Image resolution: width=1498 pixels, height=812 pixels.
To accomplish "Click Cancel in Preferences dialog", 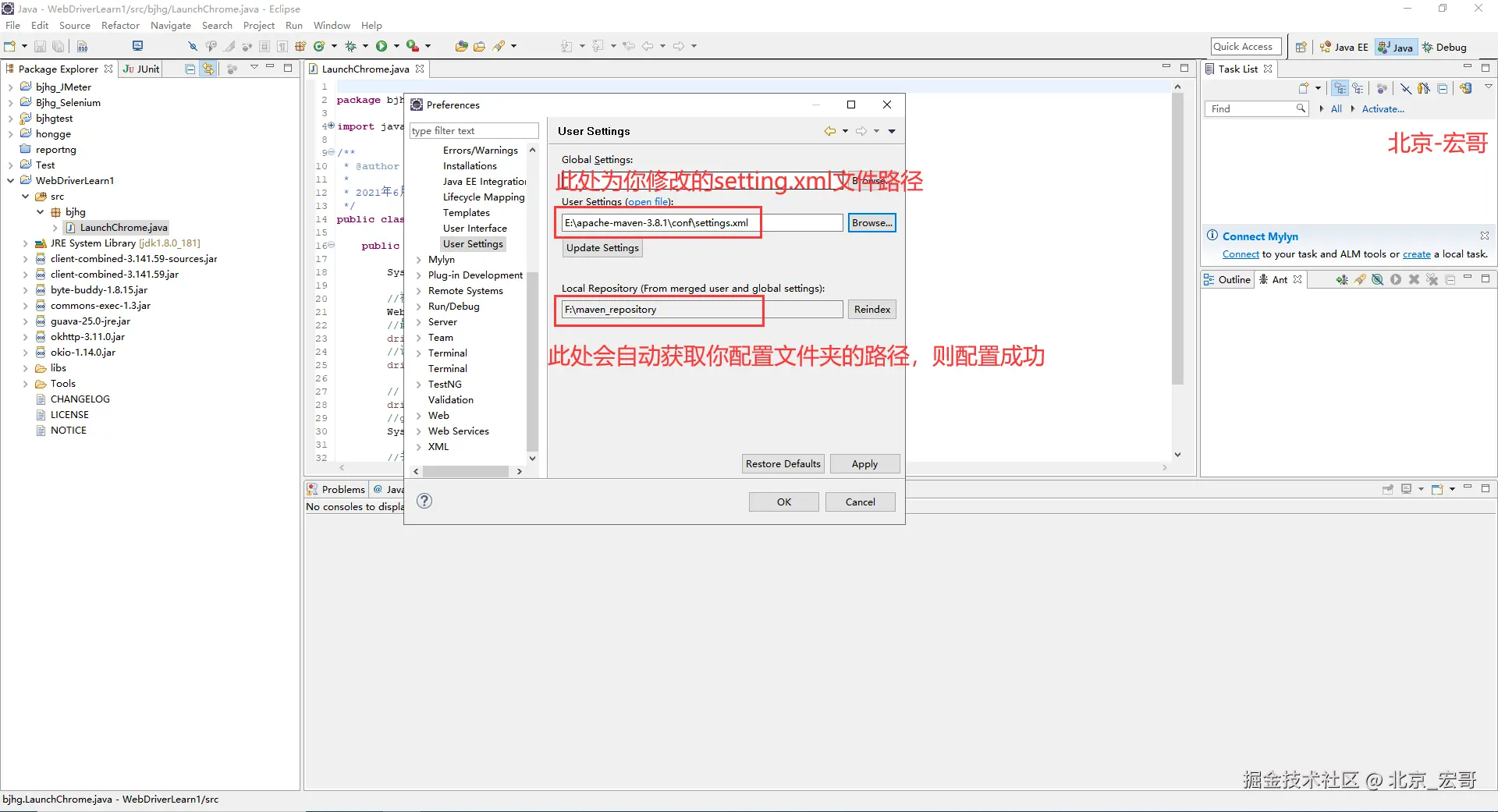I will 861,502.
